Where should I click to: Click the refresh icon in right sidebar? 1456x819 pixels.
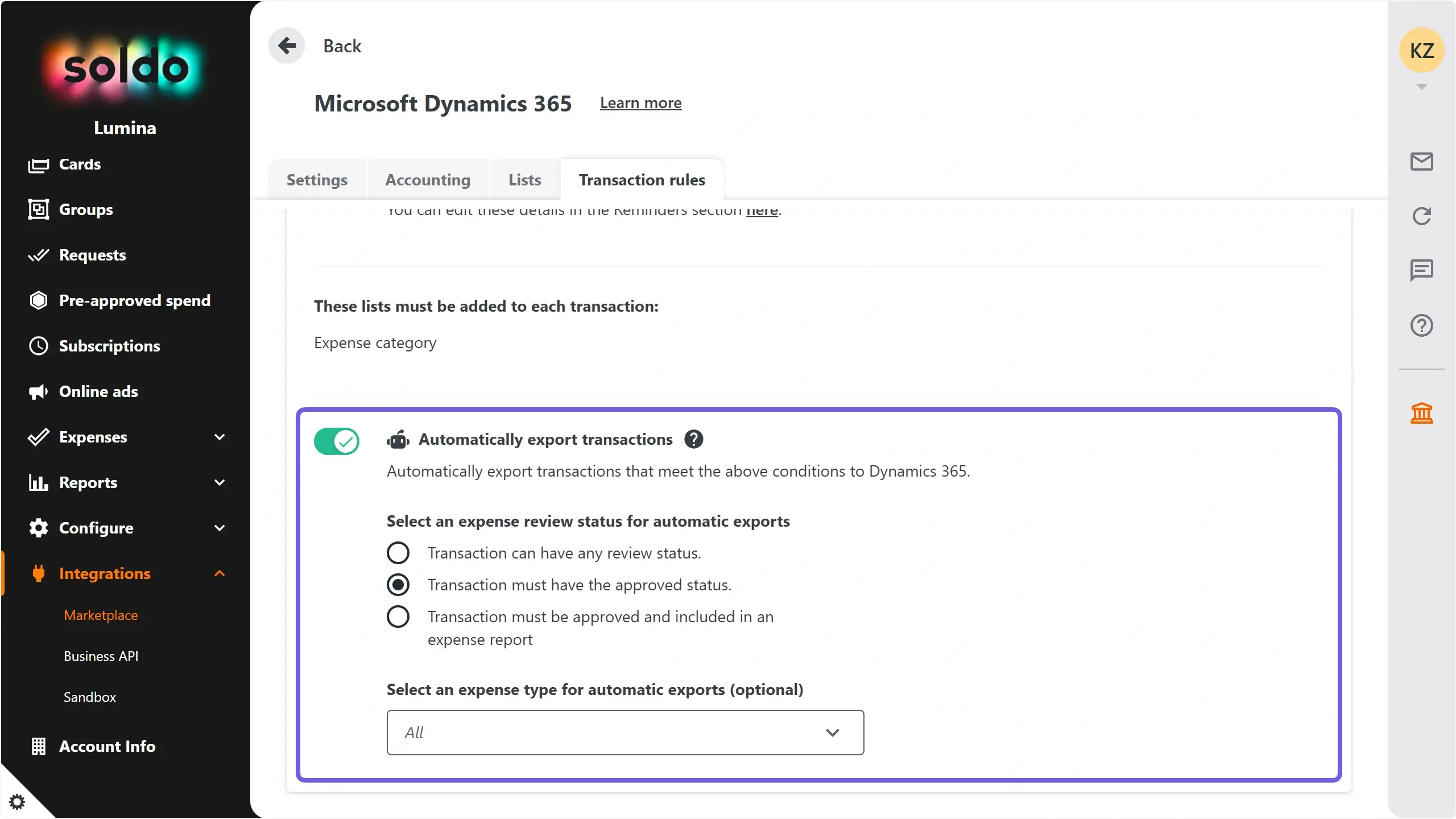tap(1421, 216)
